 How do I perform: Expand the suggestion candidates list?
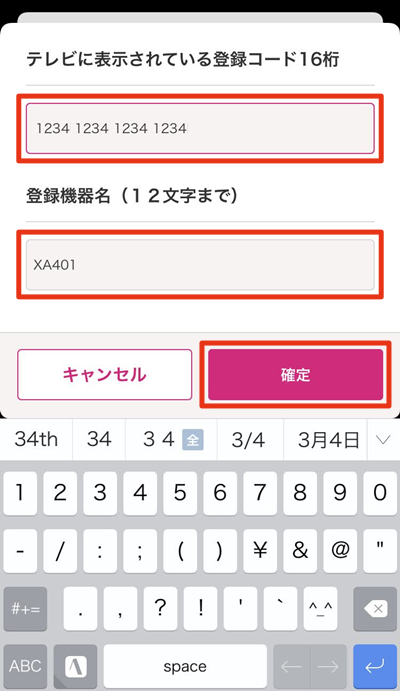(x=383, y=439)
